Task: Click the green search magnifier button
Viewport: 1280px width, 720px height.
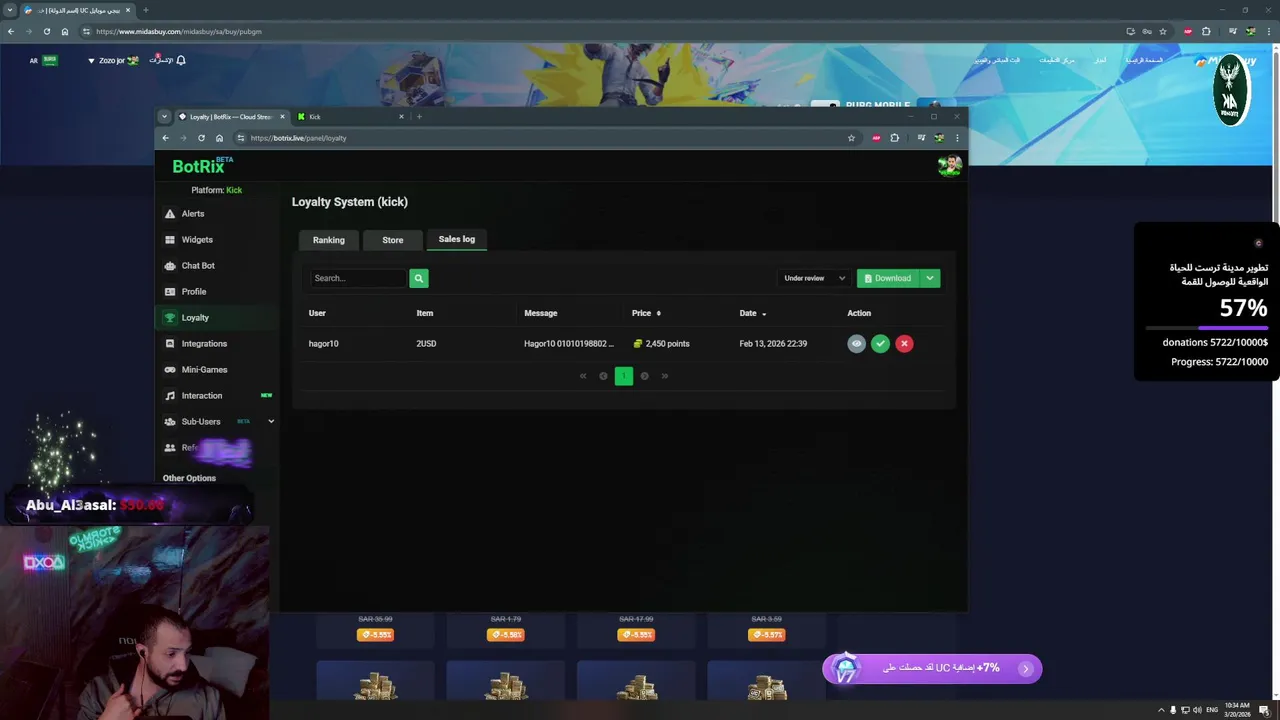Action: pos(418,278)
